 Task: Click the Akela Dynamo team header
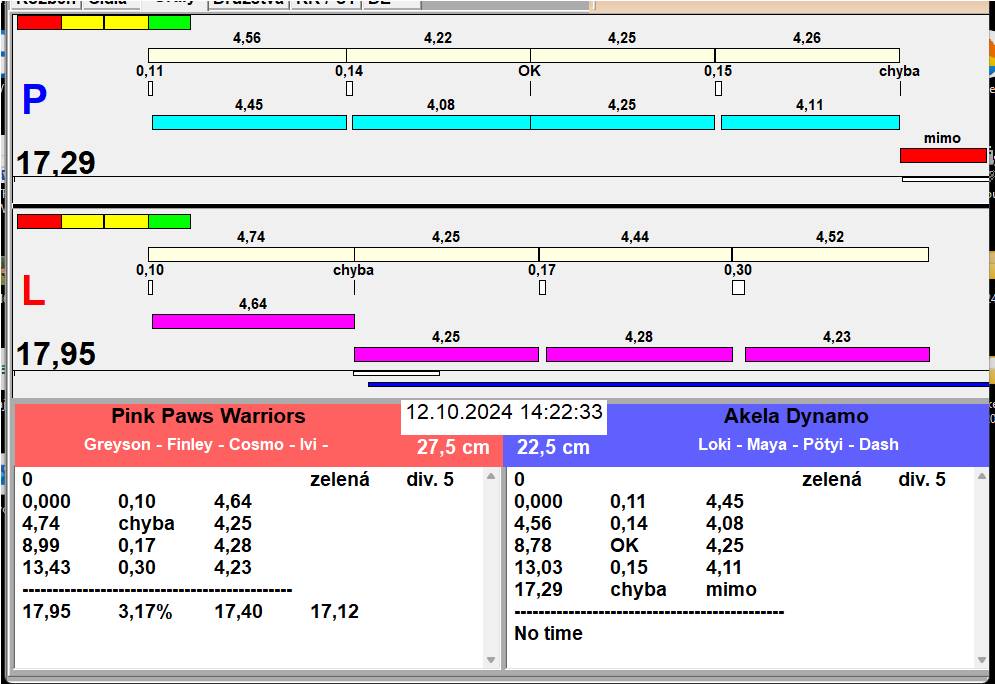tap(796, 416)
